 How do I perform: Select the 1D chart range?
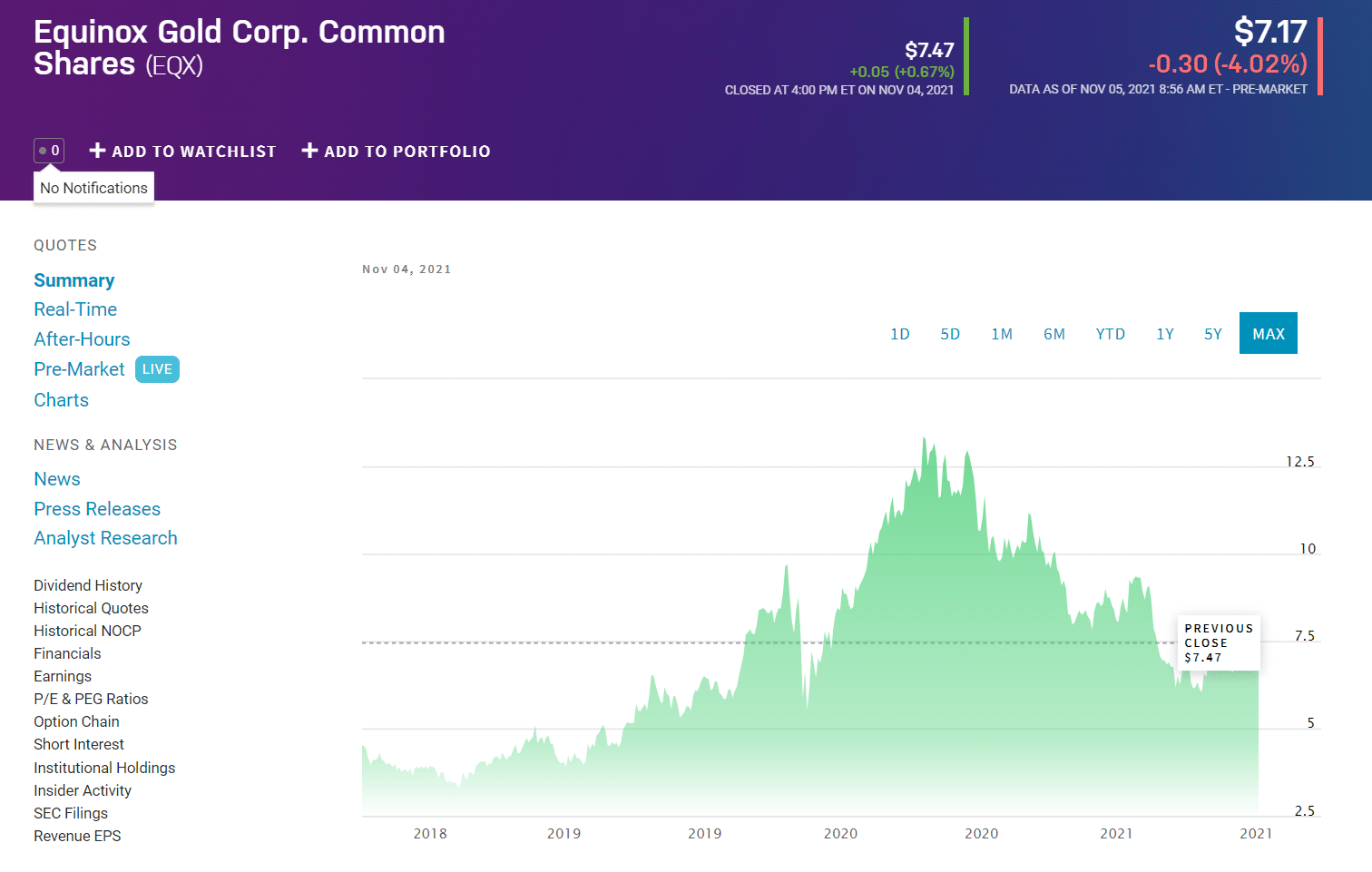(900, 334)
